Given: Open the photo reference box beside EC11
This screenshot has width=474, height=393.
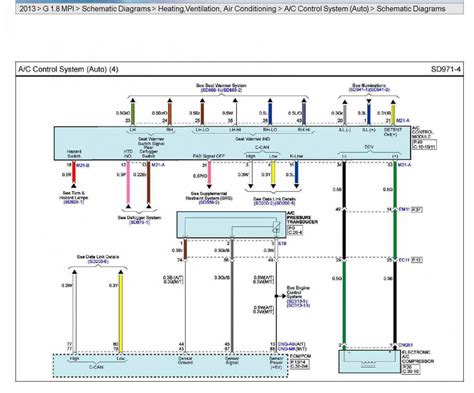Looking at the screenshot, I should point(417,260).
